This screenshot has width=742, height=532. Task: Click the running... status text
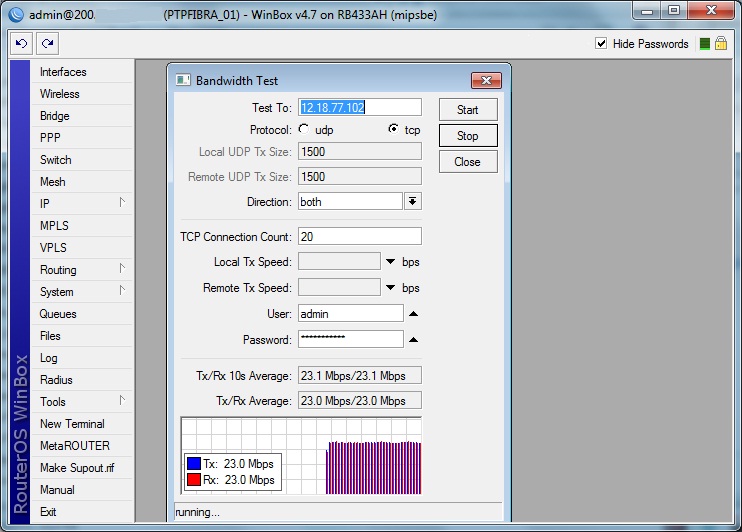[x=197, y=512]
